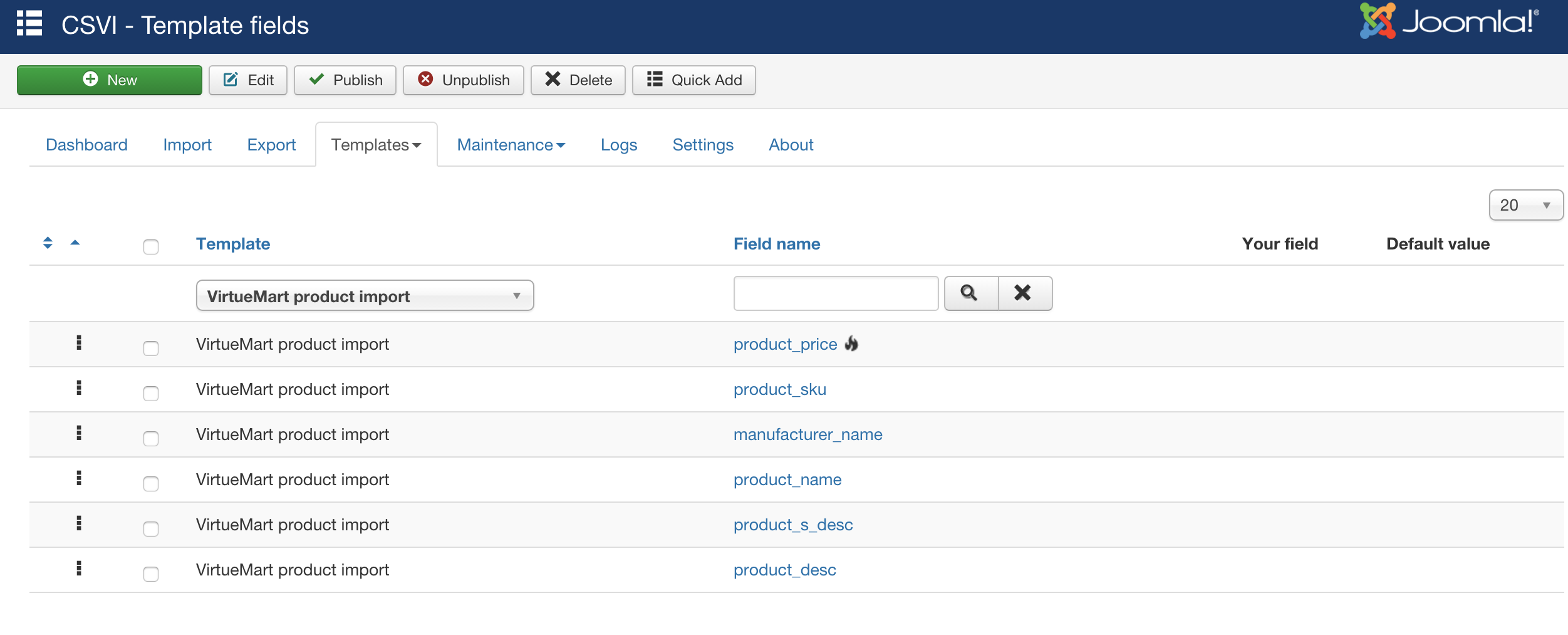The image size is (1568, 635).
Task: Switch to the Export tab
Action: pyautogui.click(x=271, y=145)
